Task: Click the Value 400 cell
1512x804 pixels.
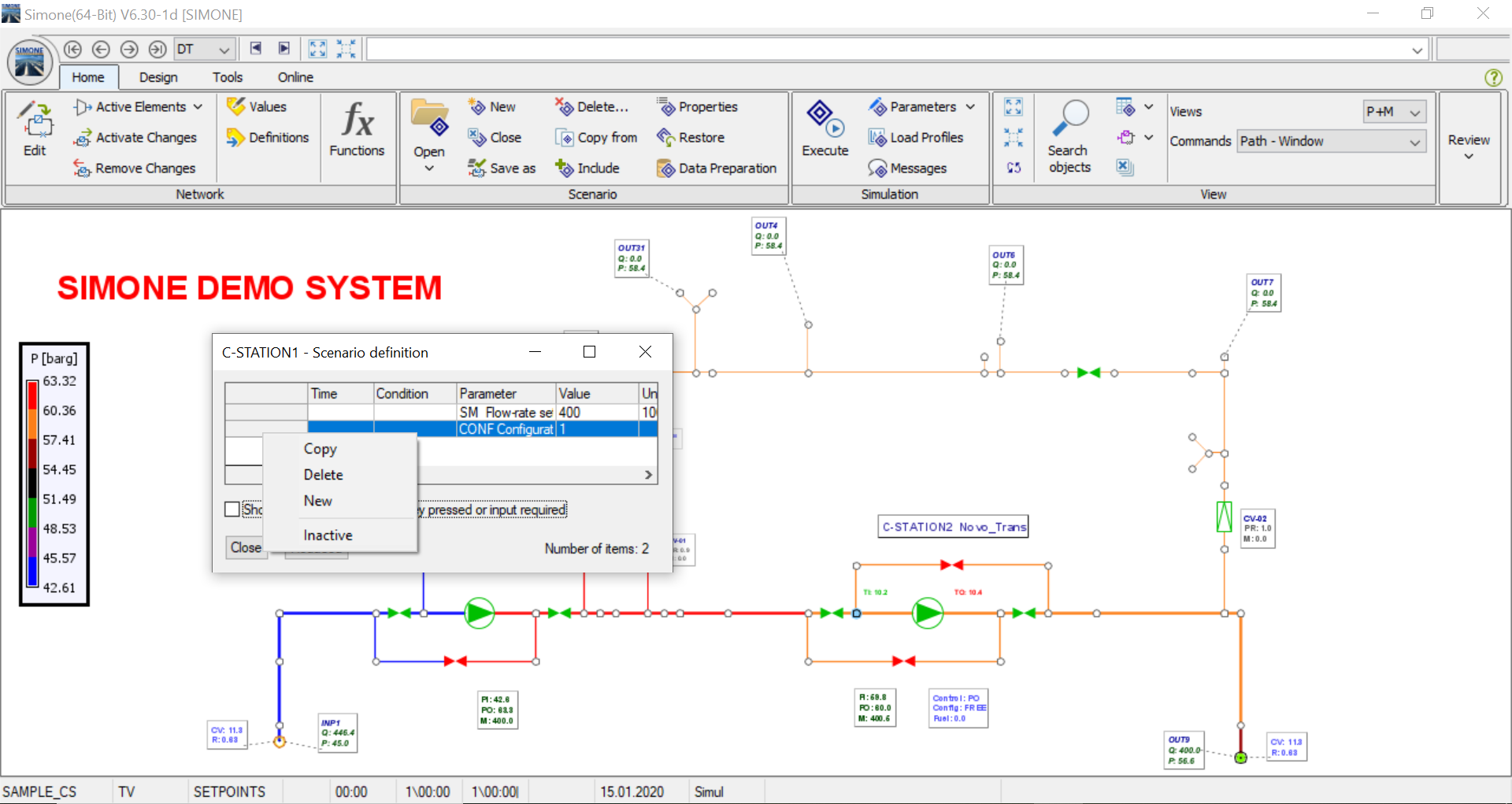Action: point(597,413)
